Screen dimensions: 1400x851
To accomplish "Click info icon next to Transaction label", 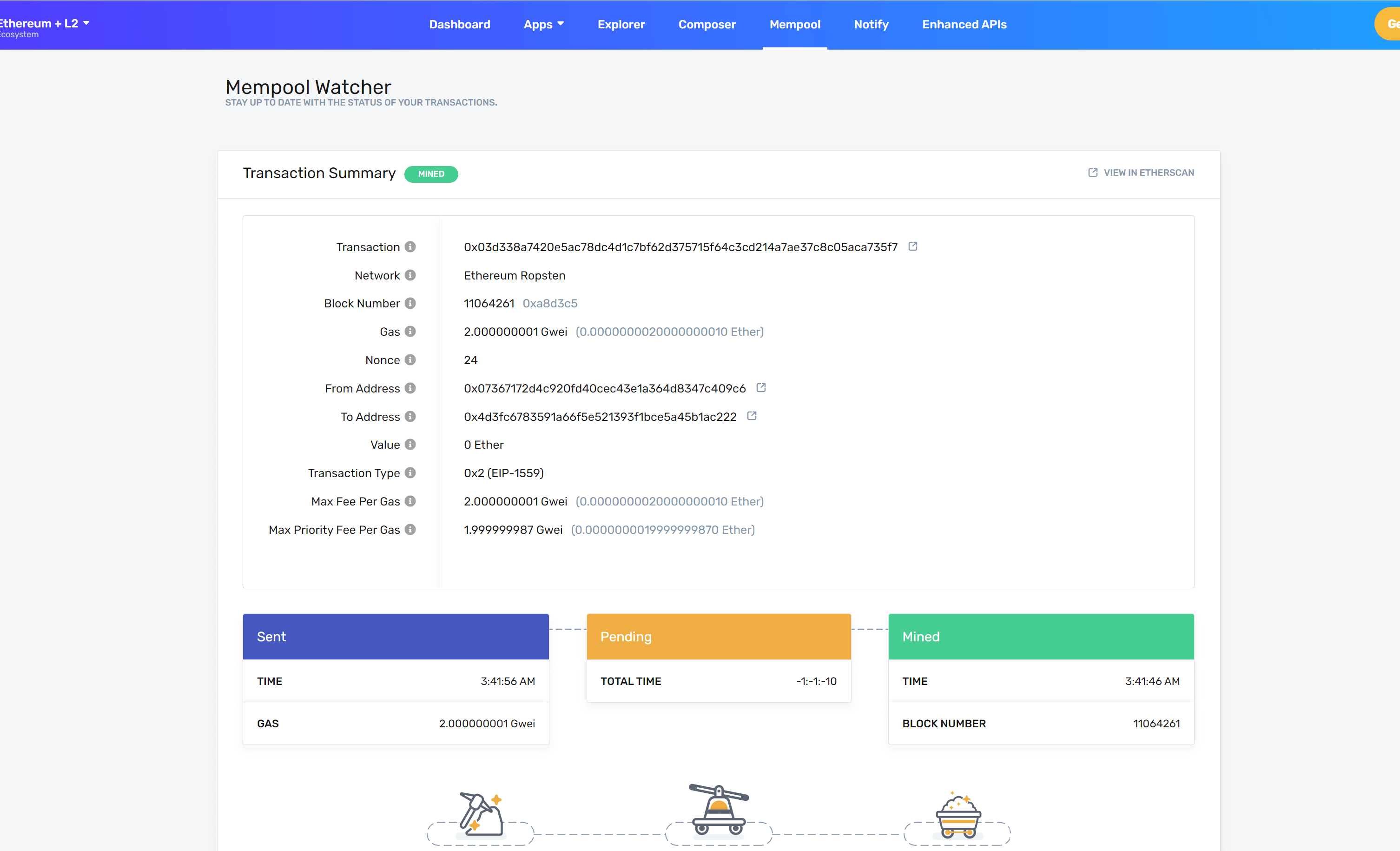I will [409, 247].
